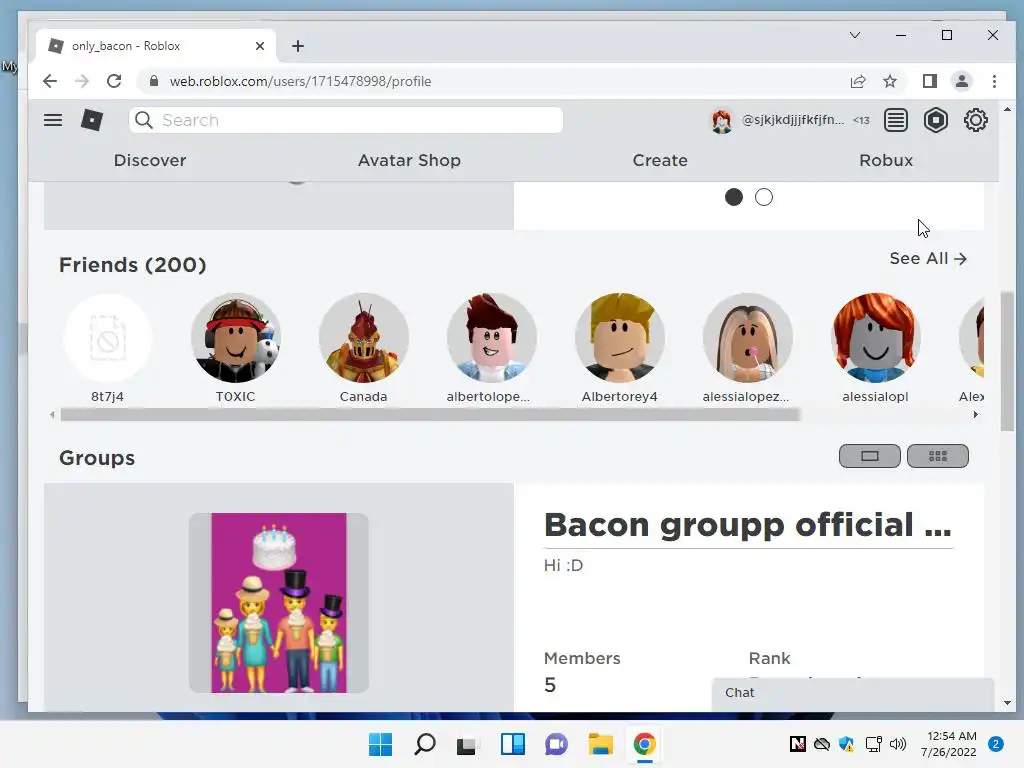The height and width of the screenshot is (768, 1024).
Task: Bookmark this page with the star icon
Action: (889, 81)
